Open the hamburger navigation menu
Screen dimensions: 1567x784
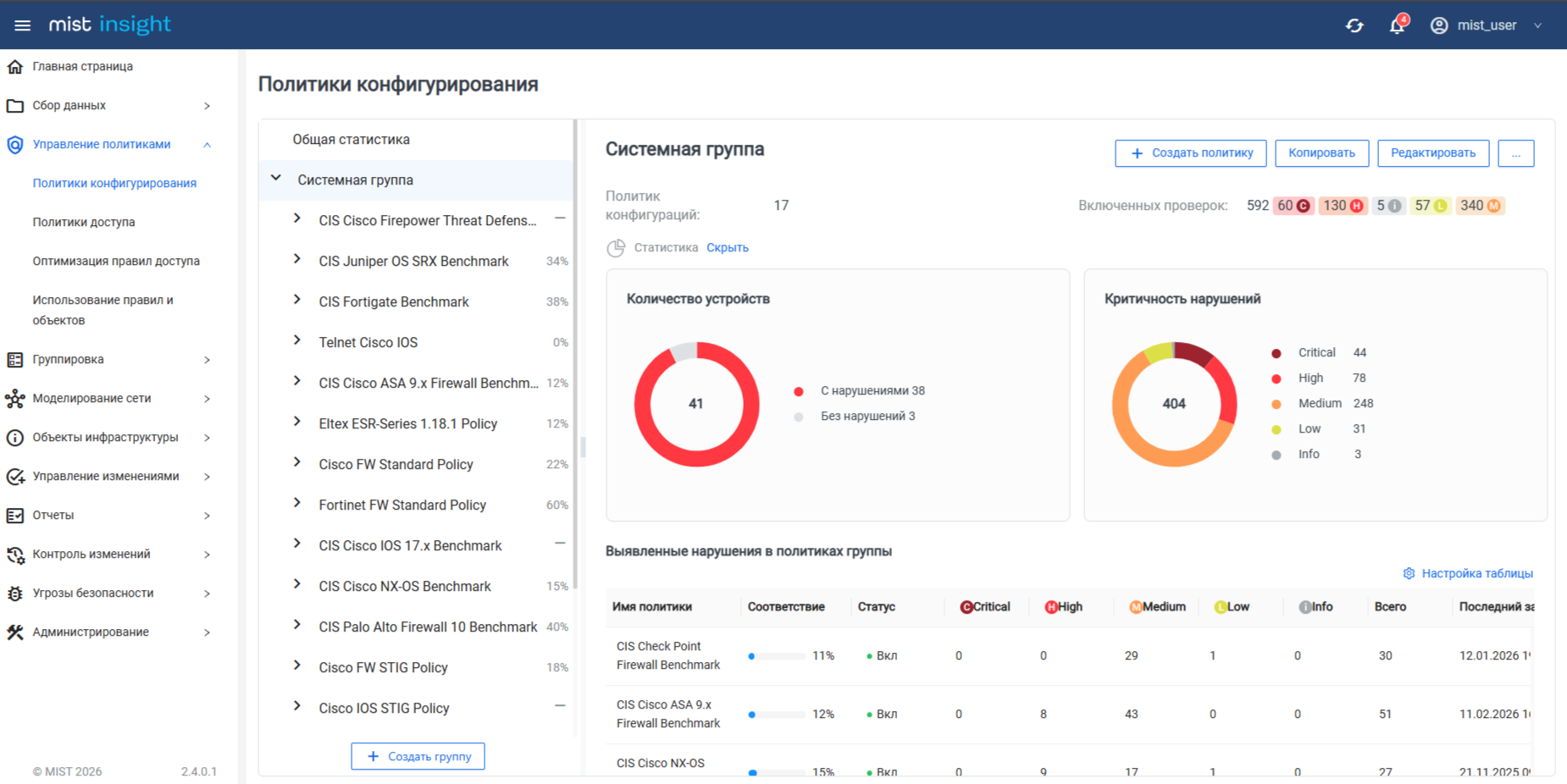pyautogui.click(x=23, y=25)
